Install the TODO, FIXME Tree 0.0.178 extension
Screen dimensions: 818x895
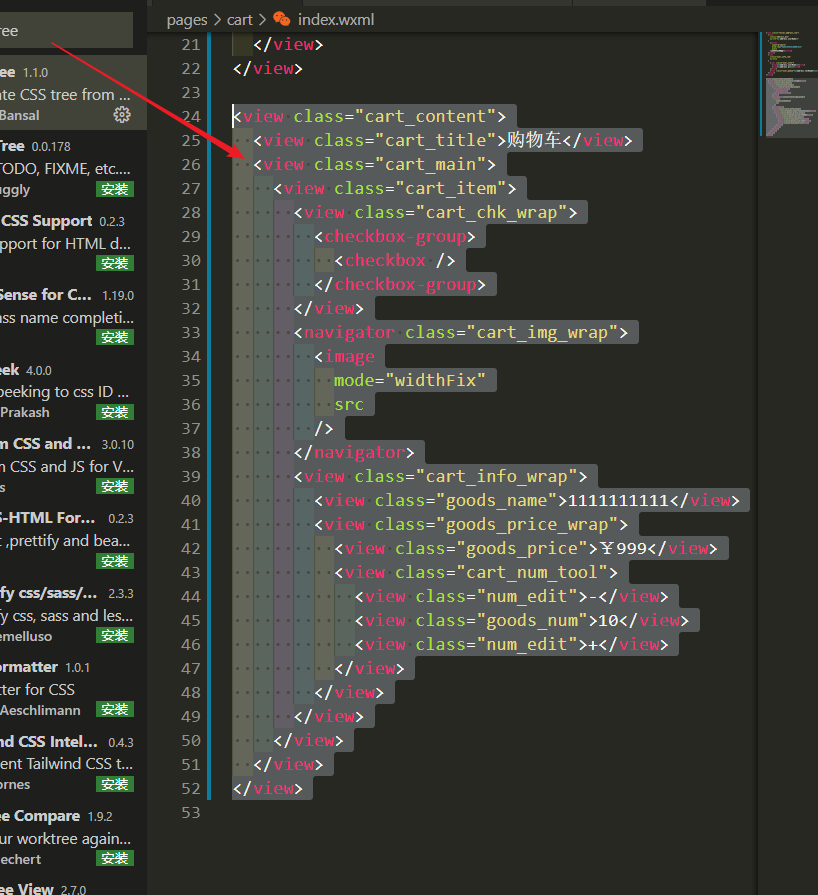point(115,189)
